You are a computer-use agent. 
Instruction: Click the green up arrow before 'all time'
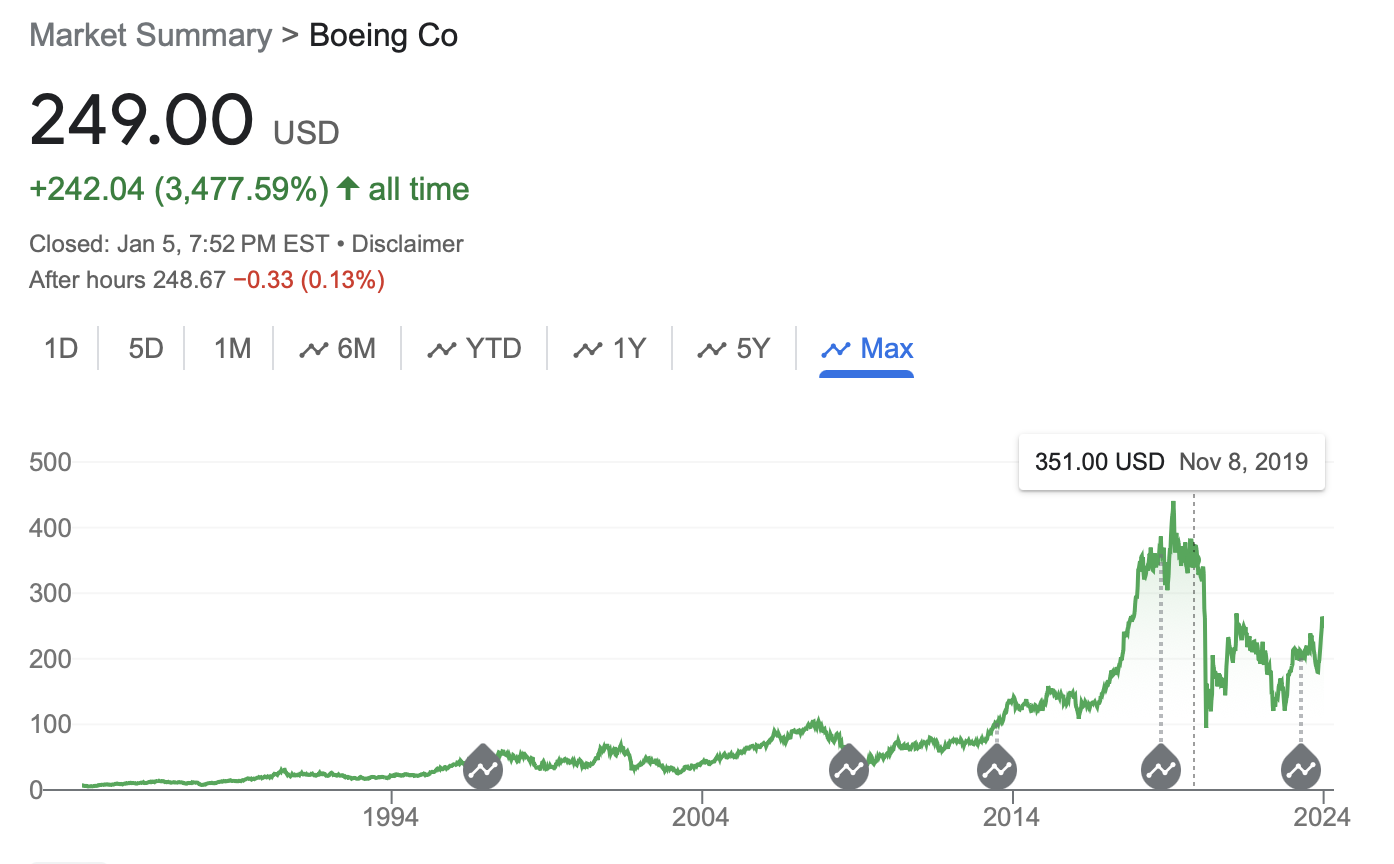[348, 189]
